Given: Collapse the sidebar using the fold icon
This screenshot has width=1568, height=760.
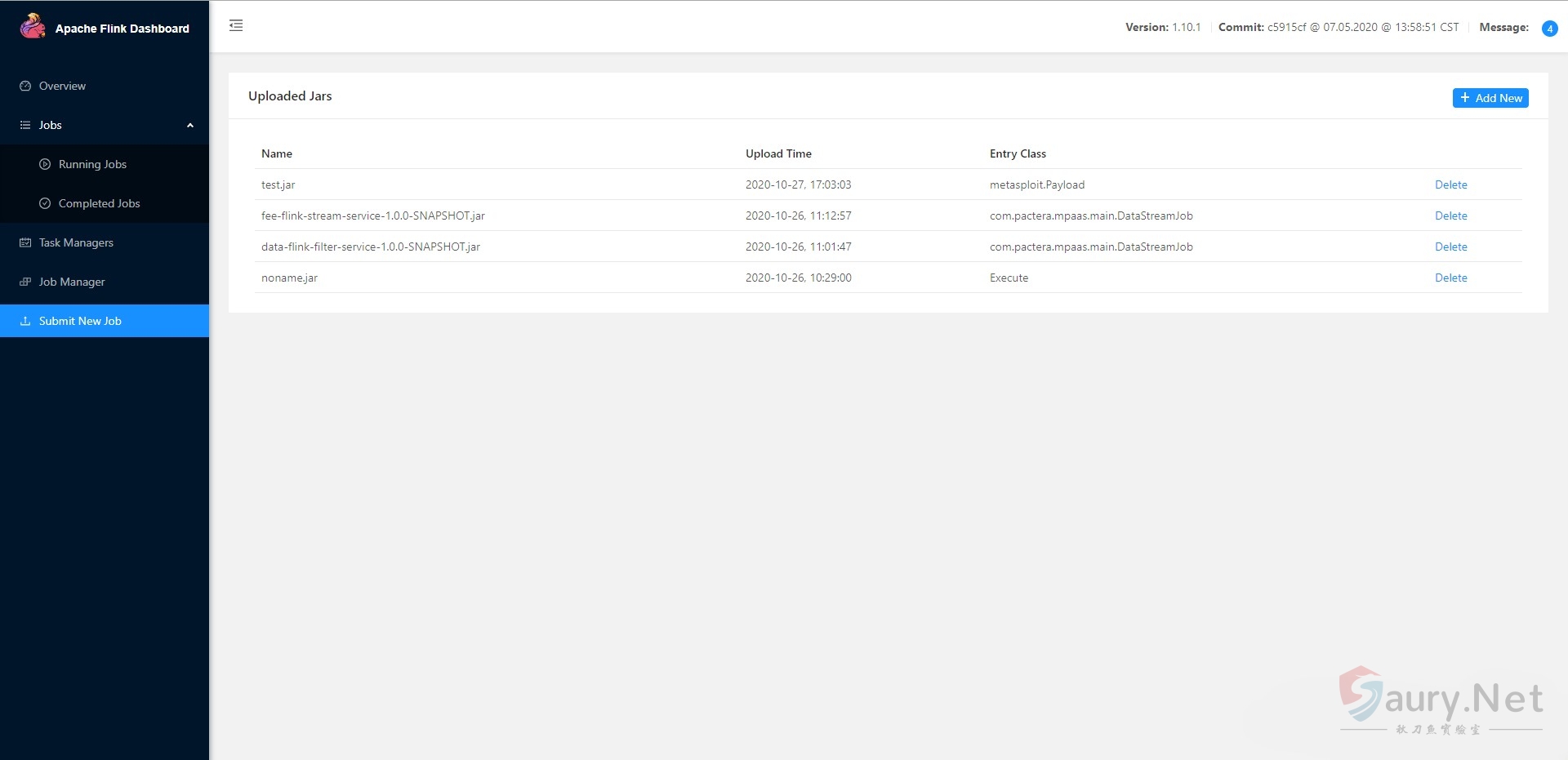Looking at the screenshot, I should pos(236,26).
